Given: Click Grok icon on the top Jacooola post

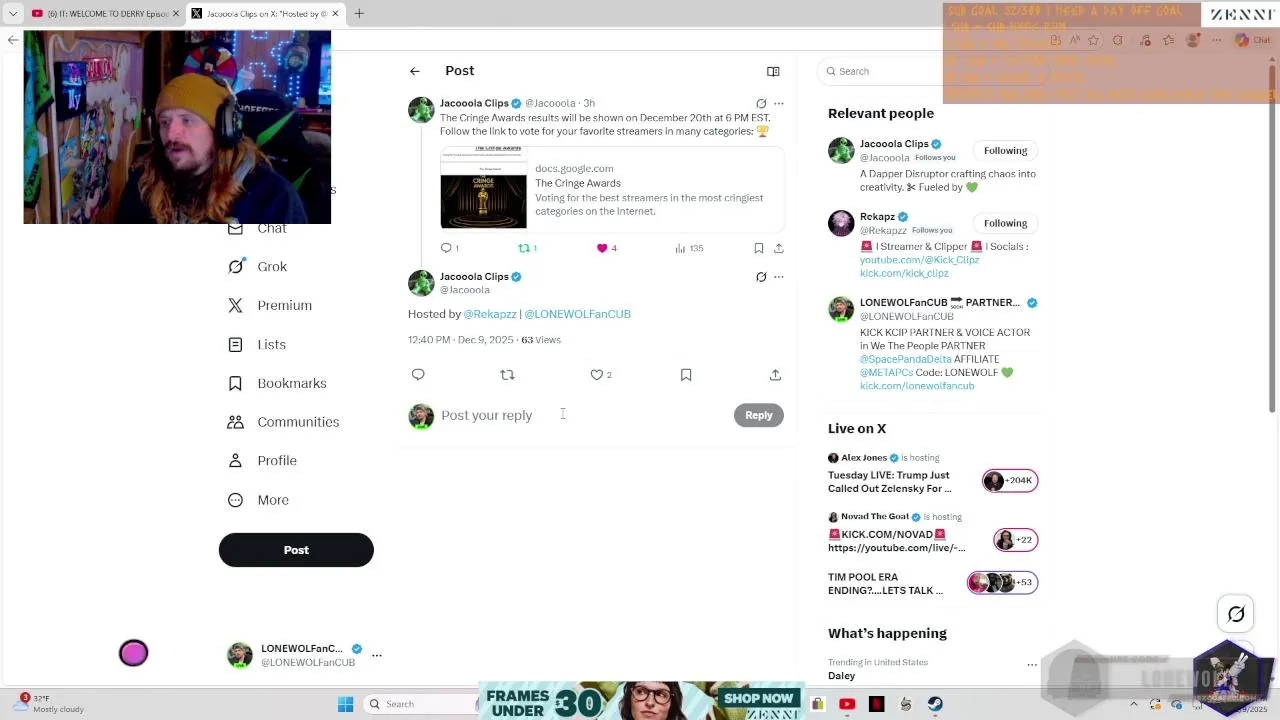Looking at the screenshot, I should tap(761, 103).
